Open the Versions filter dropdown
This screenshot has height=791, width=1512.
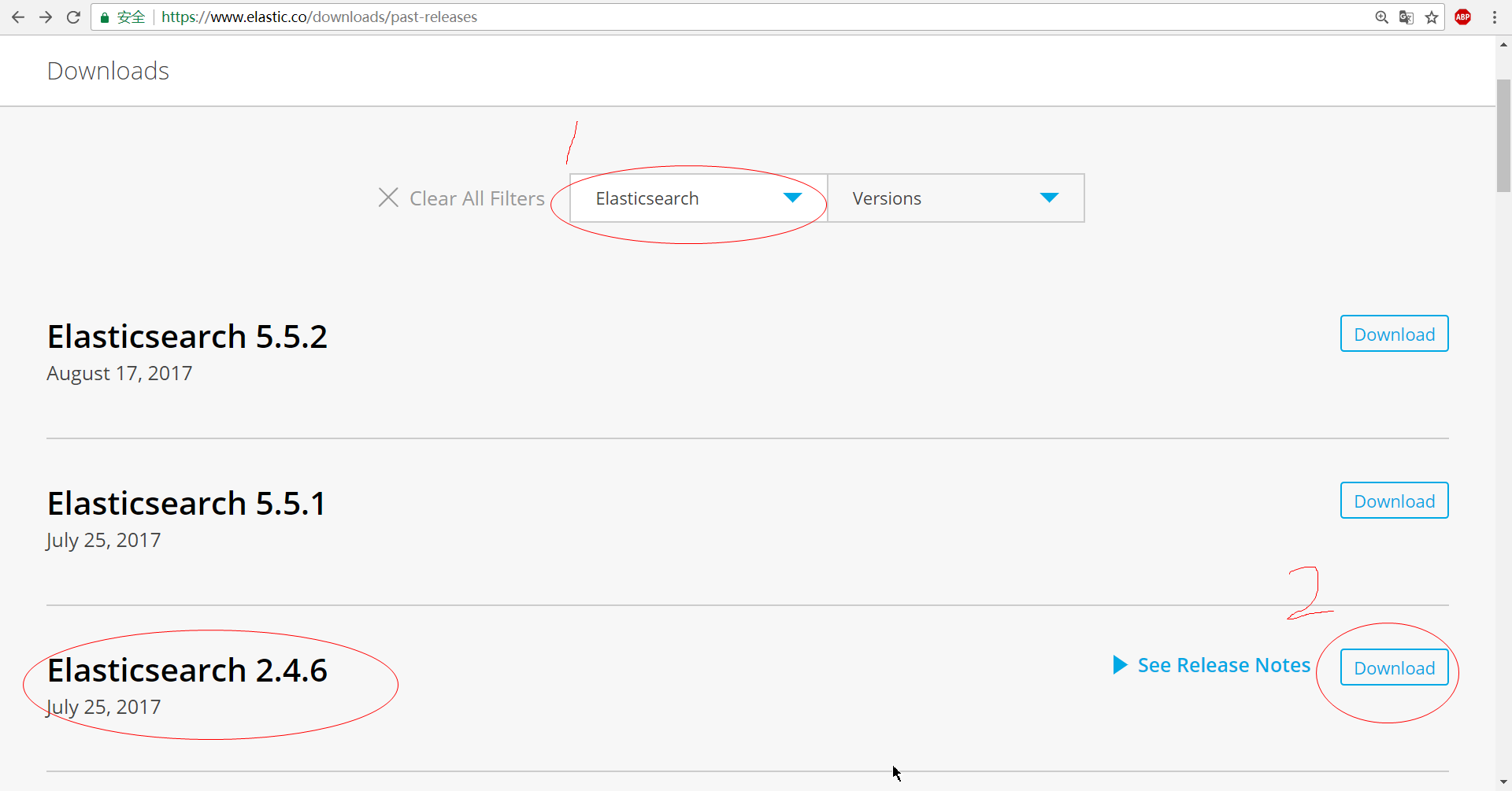pos(956,198)
